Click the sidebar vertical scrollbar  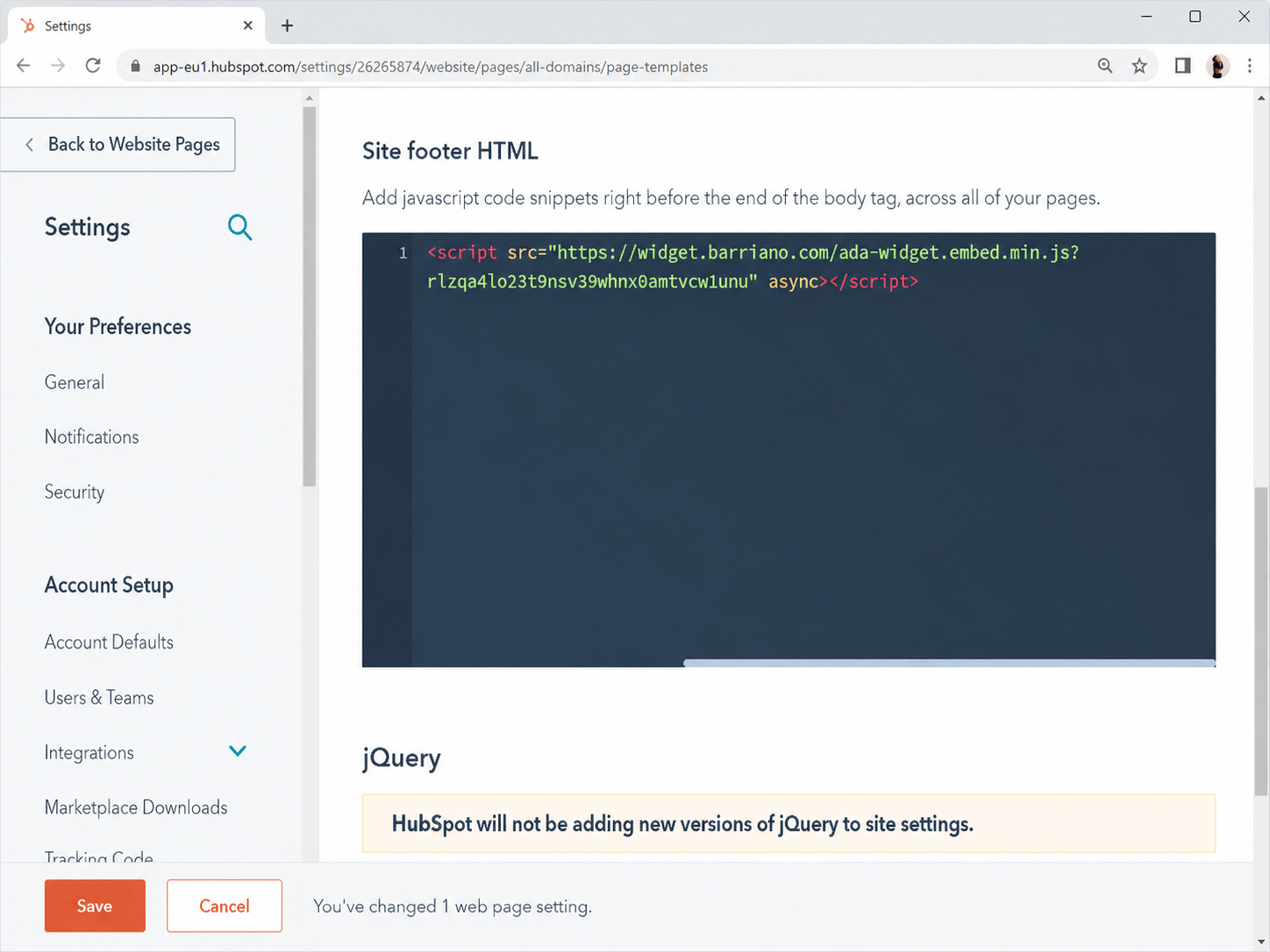[x=309, y=296]
